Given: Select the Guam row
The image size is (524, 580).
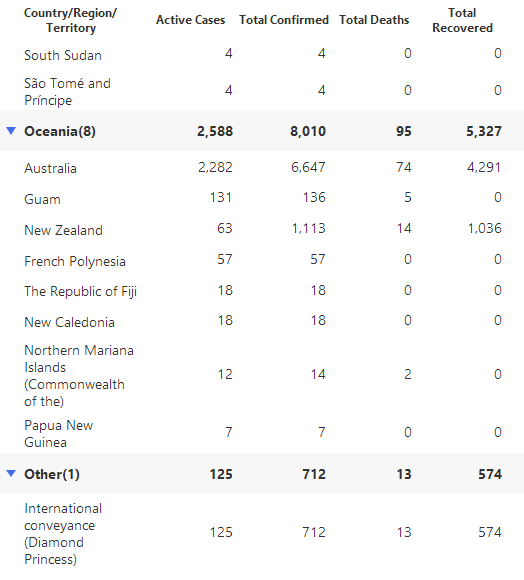Looking at the screenshot, I should click(x=262, y=199).
